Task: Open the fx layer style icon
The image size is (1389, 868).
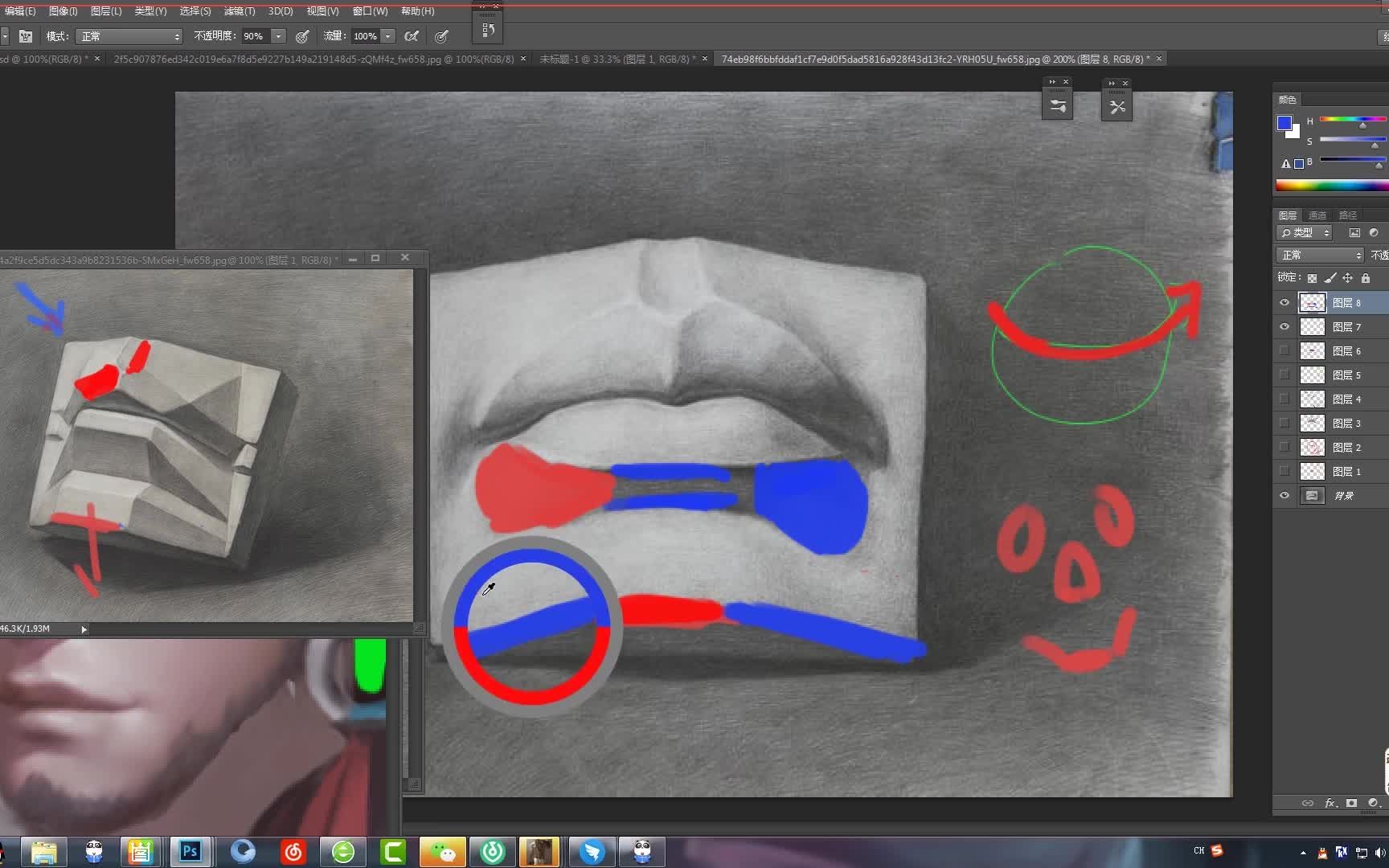Action: (1330, 803)
